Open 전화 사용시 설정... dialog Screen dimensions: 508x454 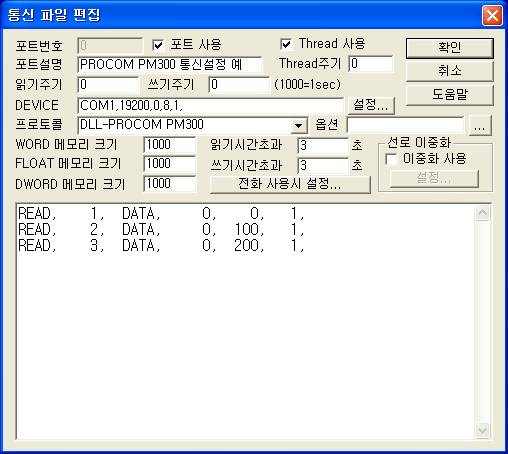click(x=290, y=184)
